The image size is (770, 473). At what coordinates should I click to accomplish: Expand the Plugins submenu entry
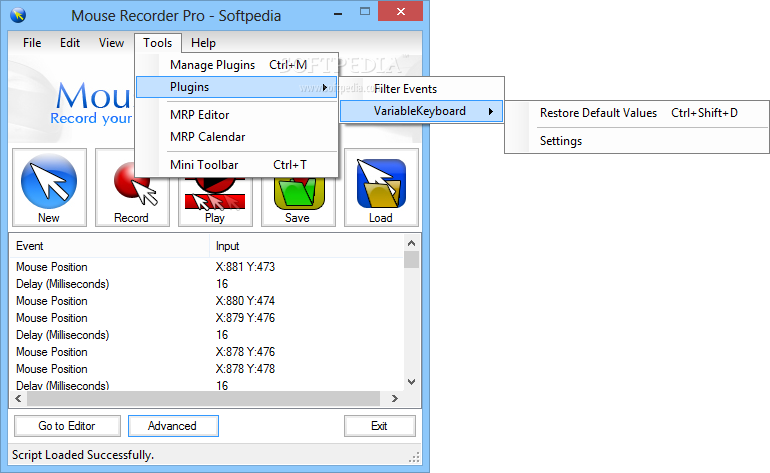tap(237, 87)
